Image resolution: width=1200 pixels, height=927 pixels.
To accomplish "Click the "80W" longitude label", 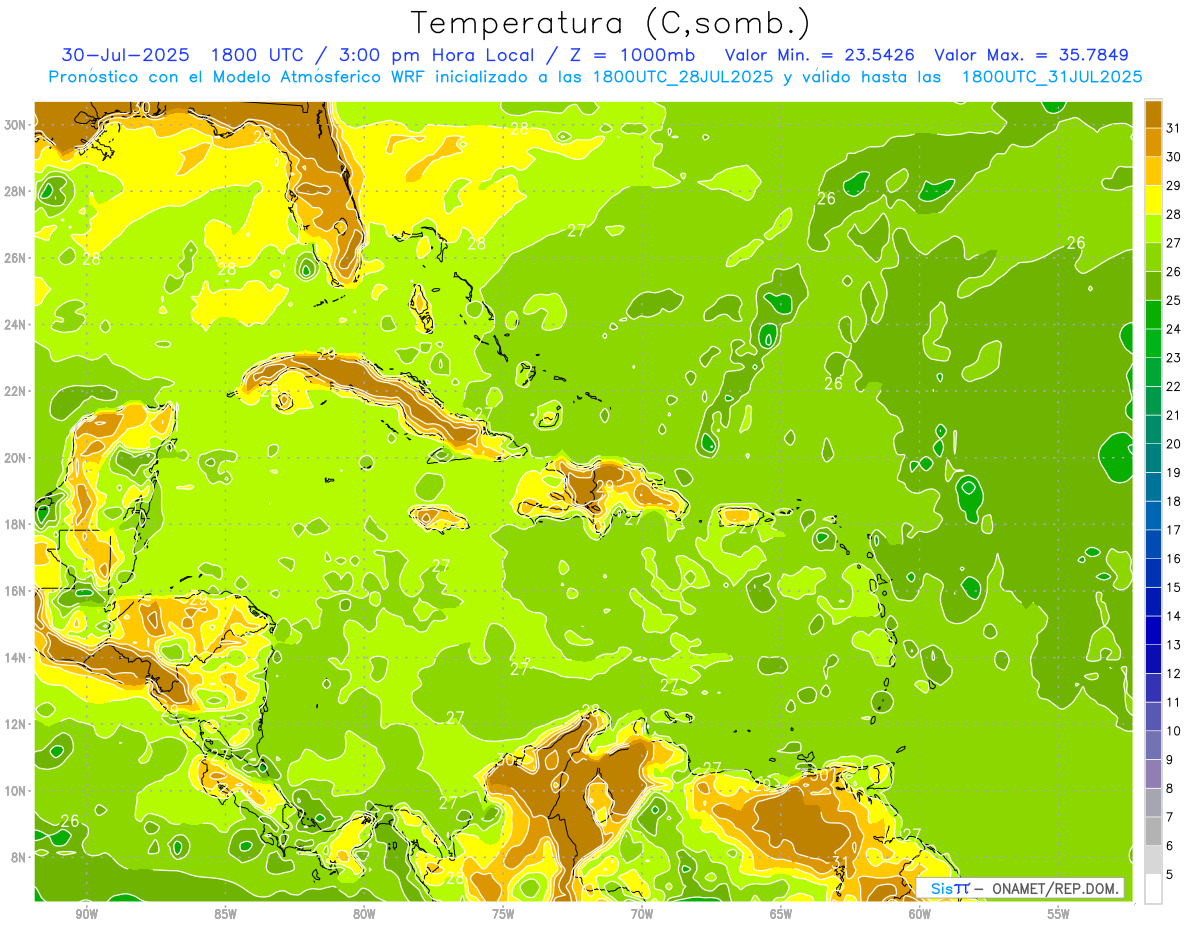I will [x=365, y=914].
